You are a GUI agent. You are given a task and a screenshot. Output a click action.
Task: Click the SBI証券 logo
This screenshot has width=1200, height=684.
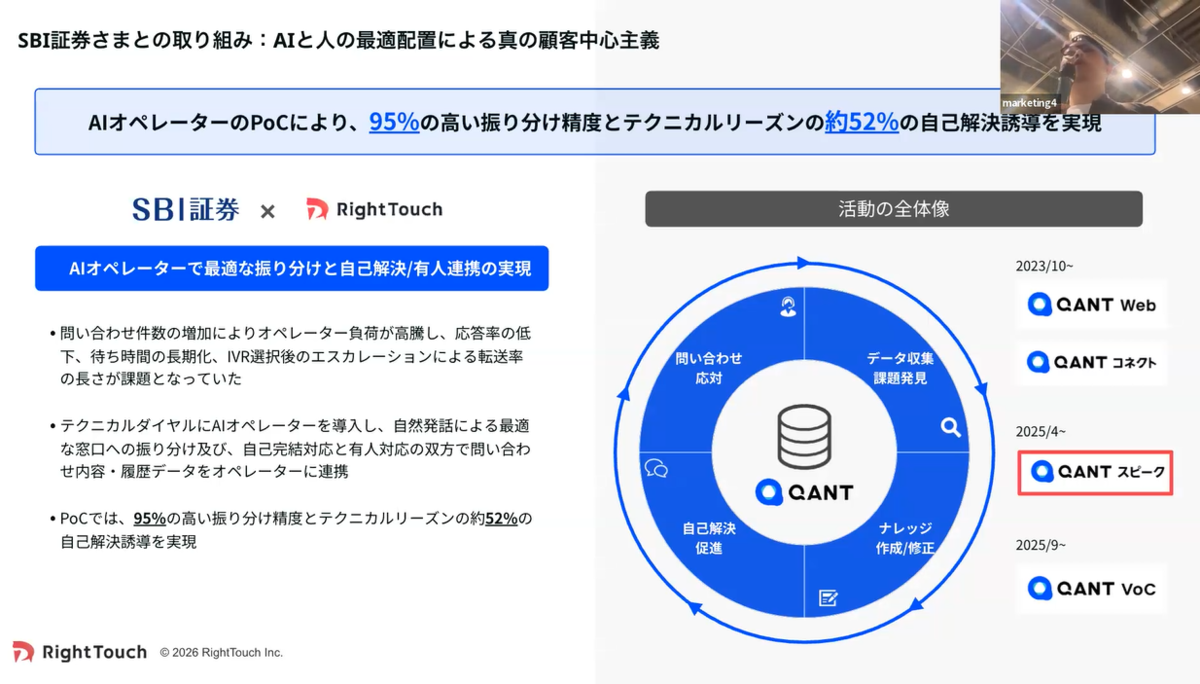coord(186,209)
